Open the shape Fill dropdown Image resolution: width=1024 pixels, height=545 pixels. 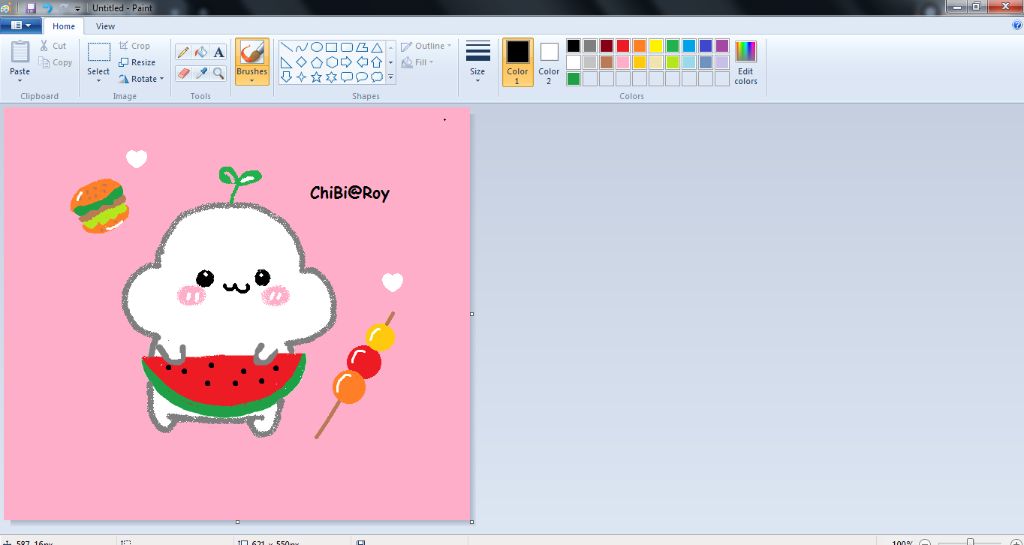coord(418,63)
